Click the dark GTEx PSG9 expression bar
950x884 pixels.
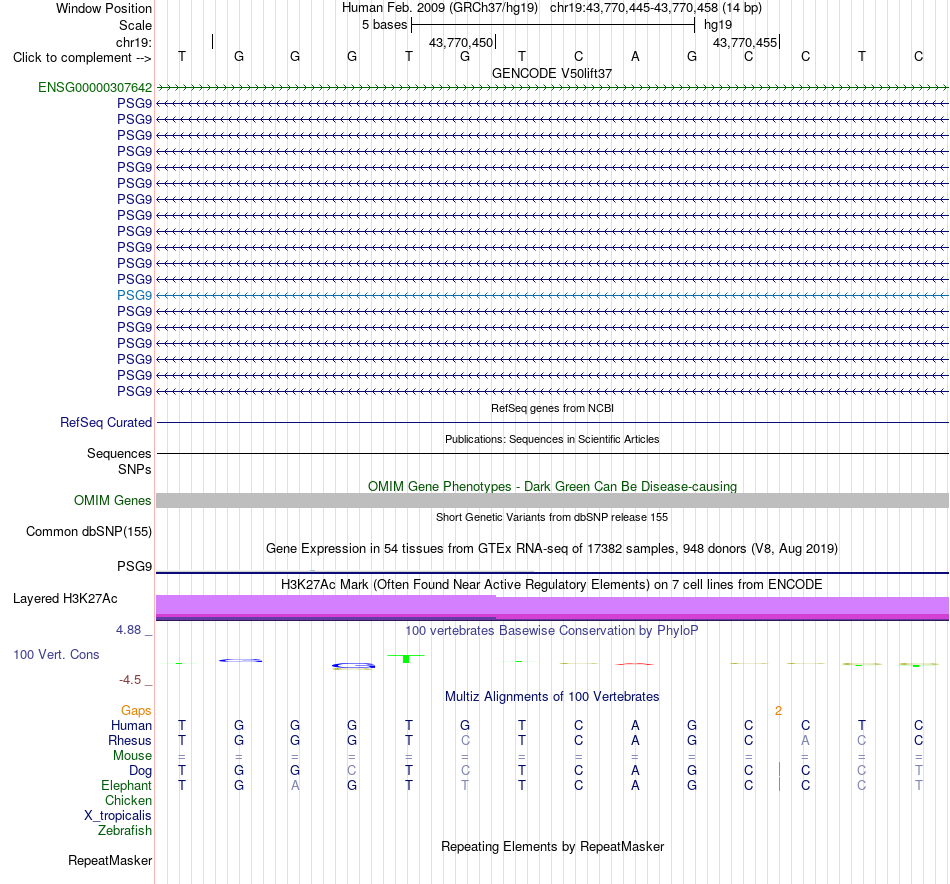tap(553, 573)
